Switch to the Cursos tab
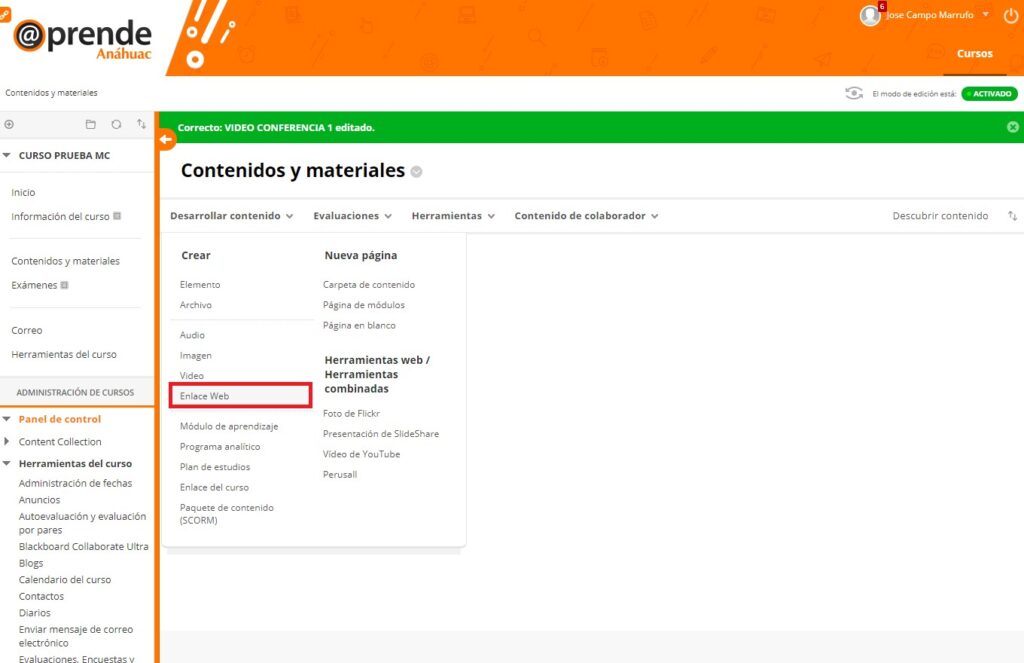The image size is (1024, 663). [974, 54]
